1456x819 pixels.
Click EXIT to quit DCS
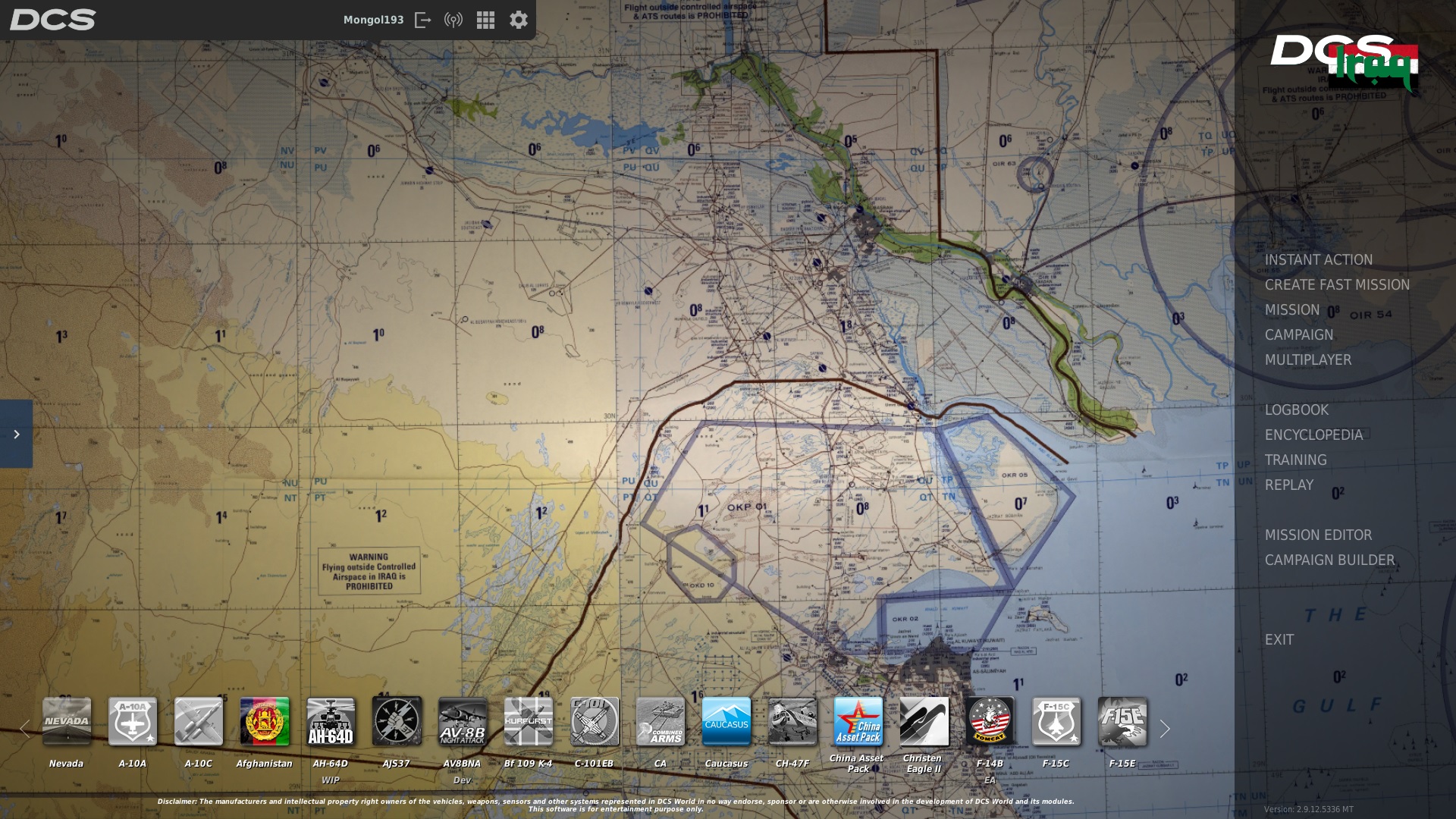coord(1279,639)
